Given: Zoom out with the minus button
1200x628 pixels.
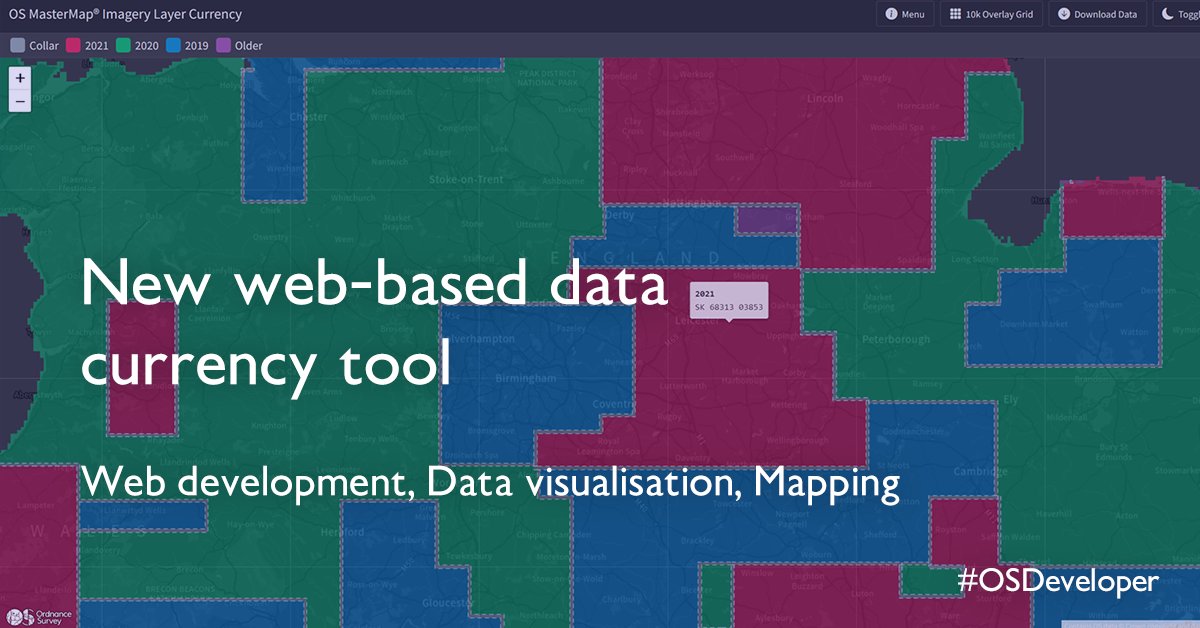Looking at the screenshot, I should click(x=20, y=100).
